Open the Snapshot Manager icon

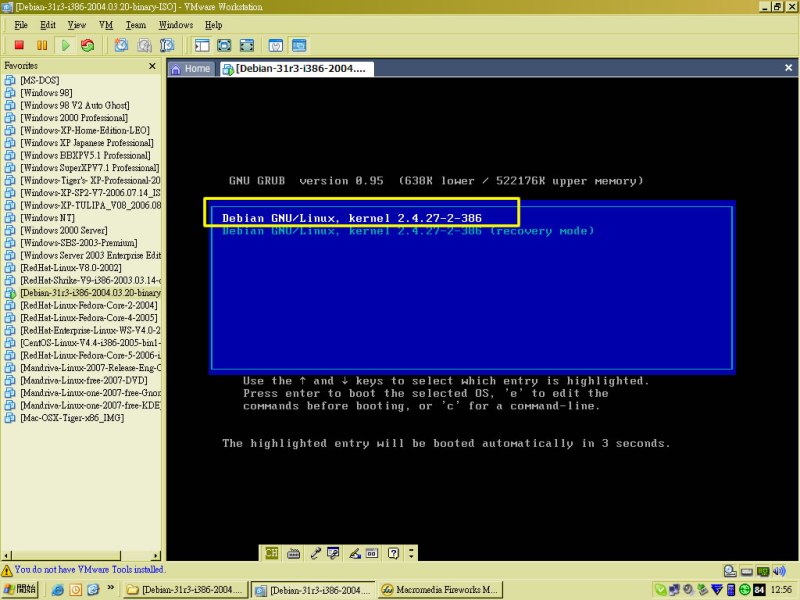tap(167, 45)
